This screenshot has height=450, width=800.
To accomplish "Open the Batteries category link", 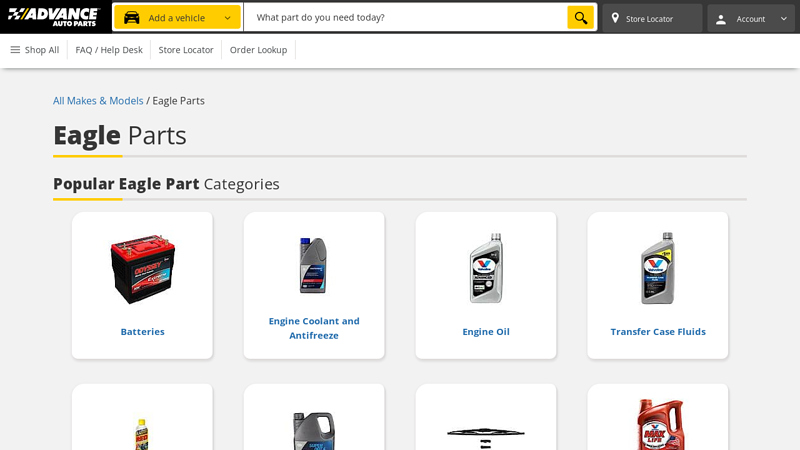I will [142, 332].
